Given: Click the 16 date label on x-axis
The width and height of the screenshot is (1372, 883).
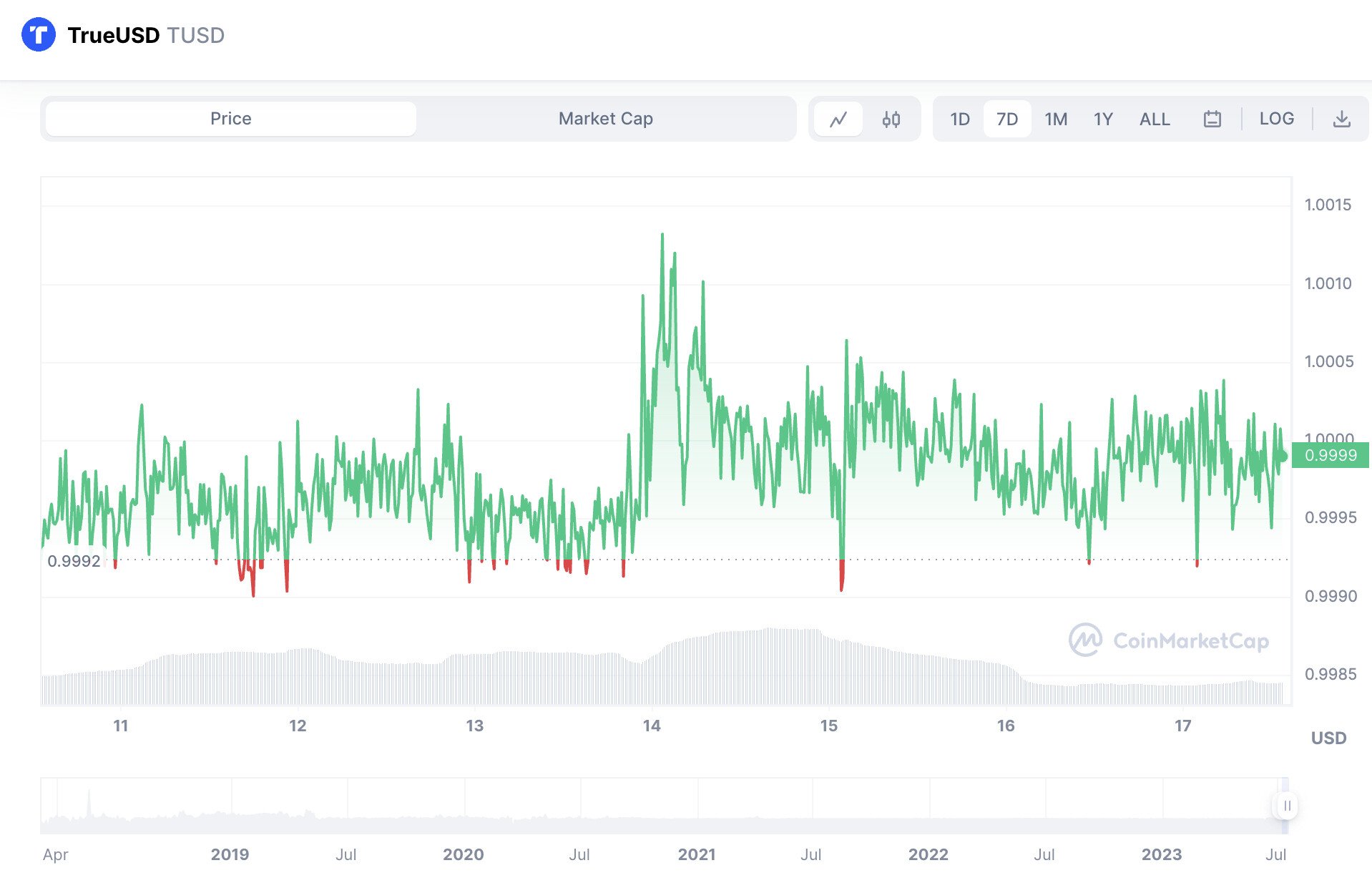Looking at the screenshot, I should pyautogui.click(x=1005, y=726).
